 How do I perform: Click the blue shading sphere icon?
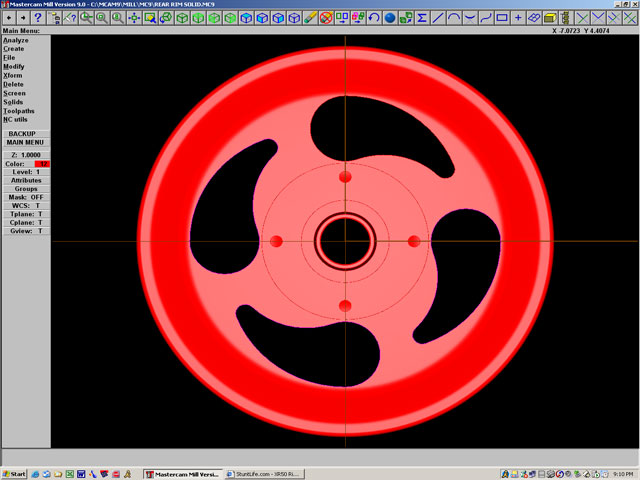pyautogui.click(x=390, y=18)
